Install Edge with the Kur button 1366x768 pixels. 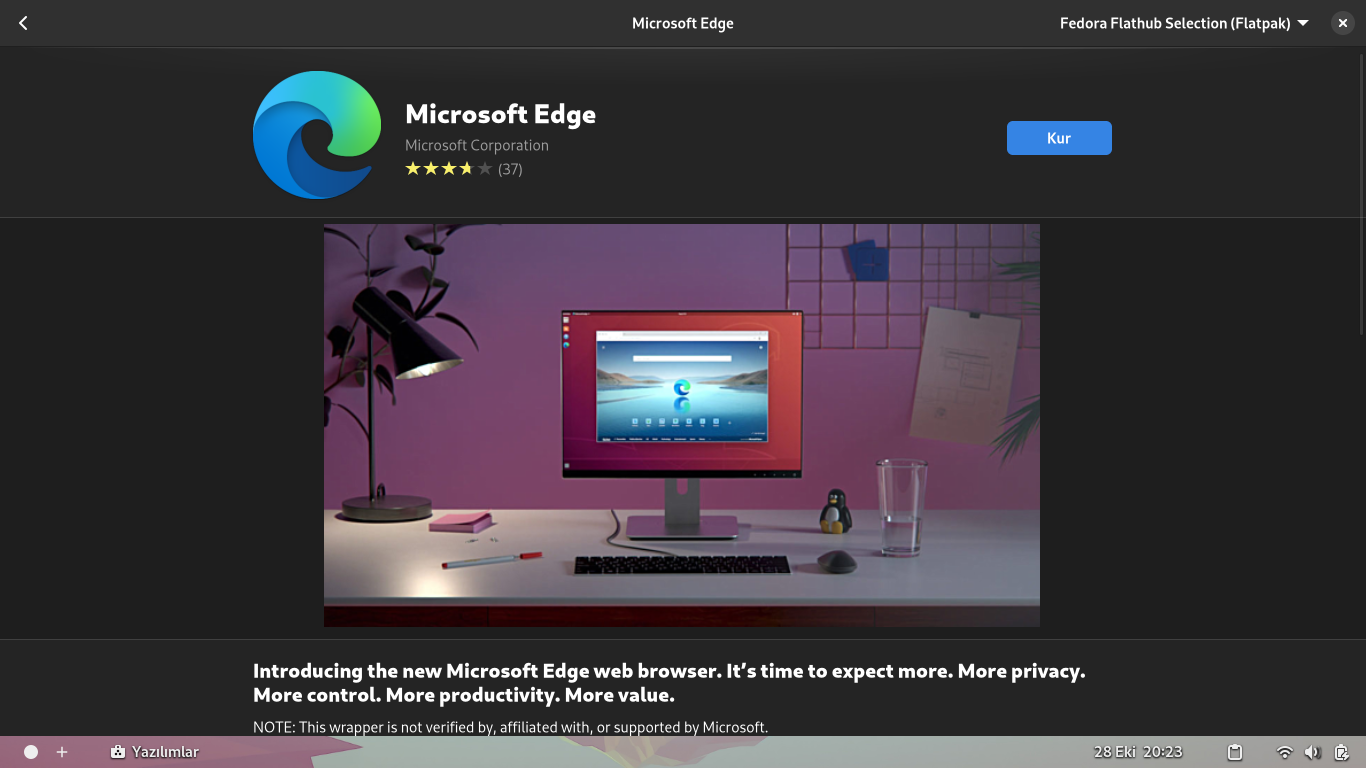1059,138
